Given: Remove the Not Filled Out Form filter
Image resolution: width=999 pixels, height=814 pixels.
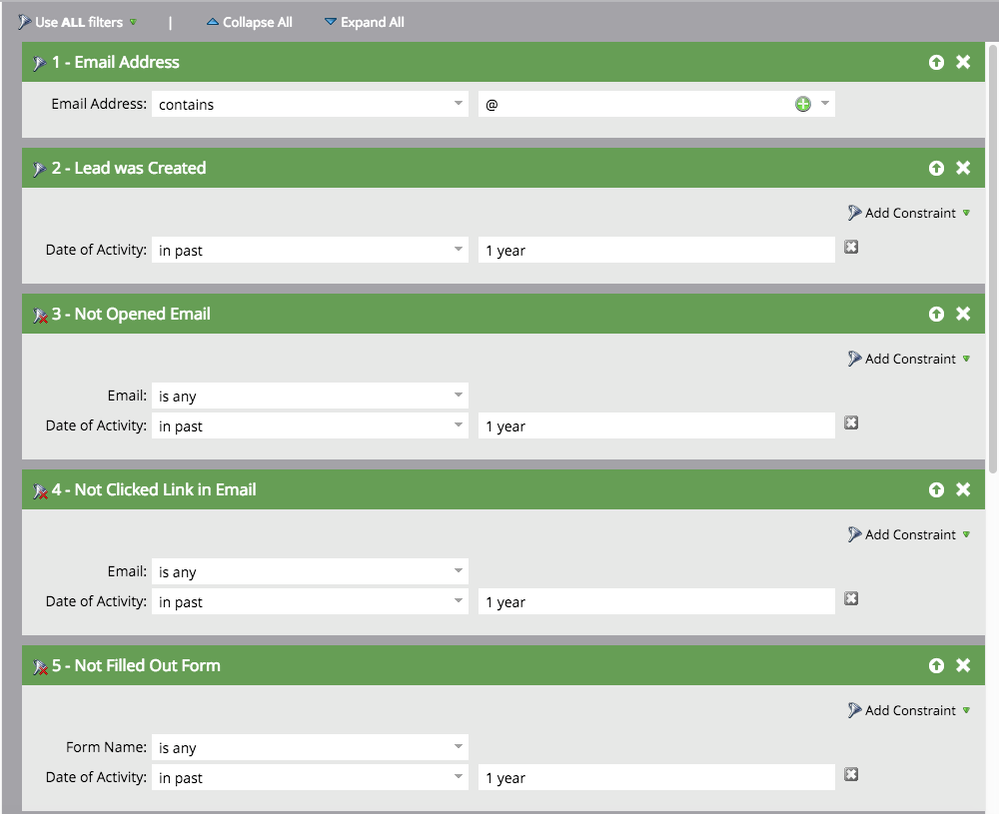Looking at the screenshot, I should coord(963,666).
